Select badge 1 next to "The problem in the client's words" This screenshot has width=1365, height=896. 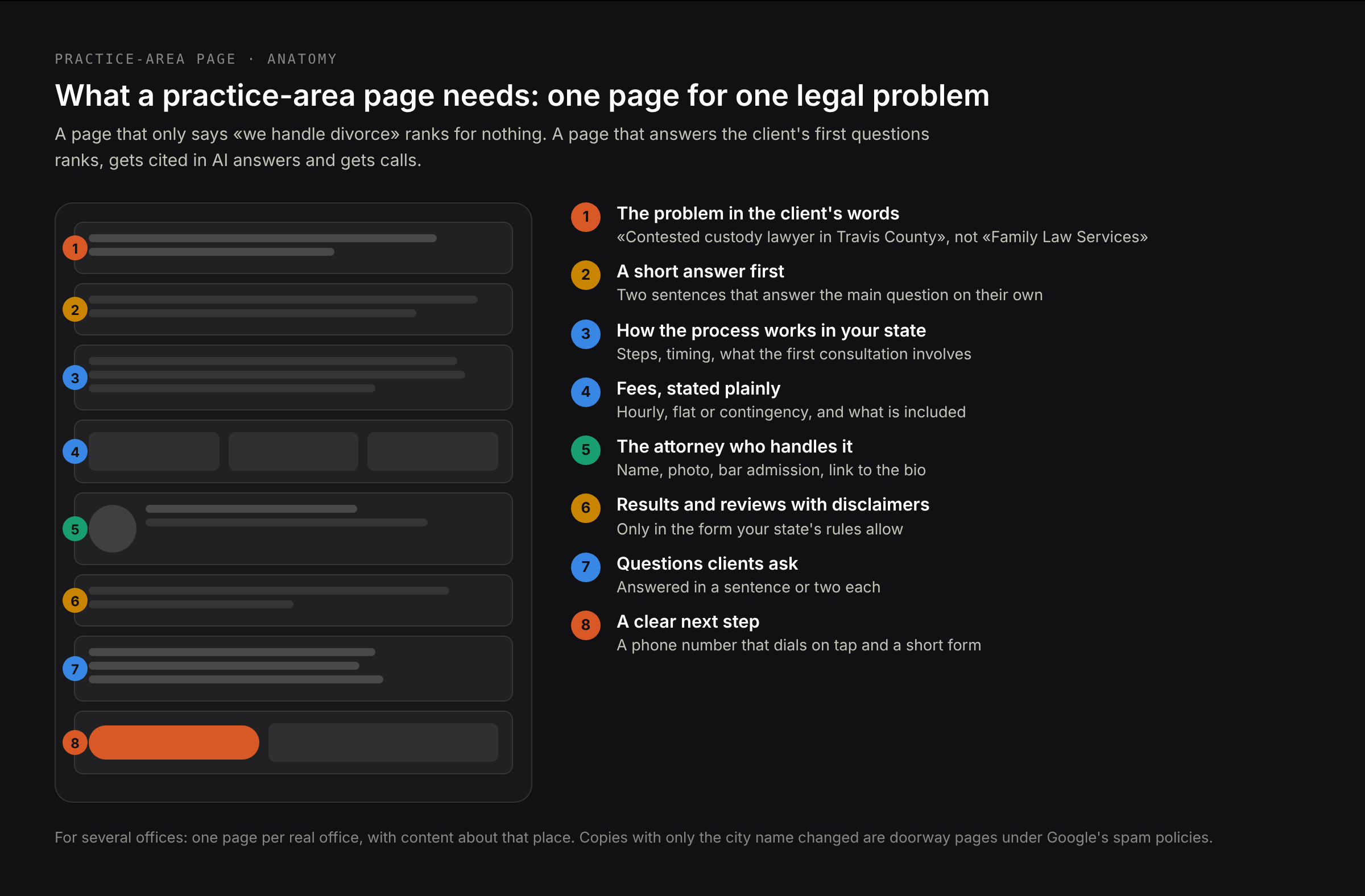pyautogui.click(x=586, y=217)
